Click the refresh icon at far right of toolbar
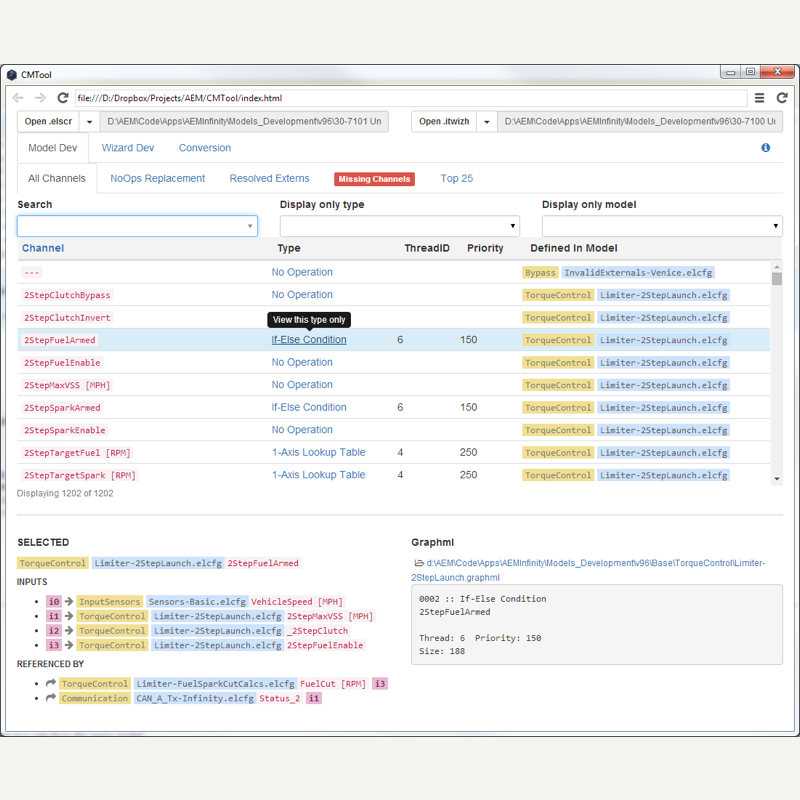This screenshot has height=800, width=800. [782, 98]
